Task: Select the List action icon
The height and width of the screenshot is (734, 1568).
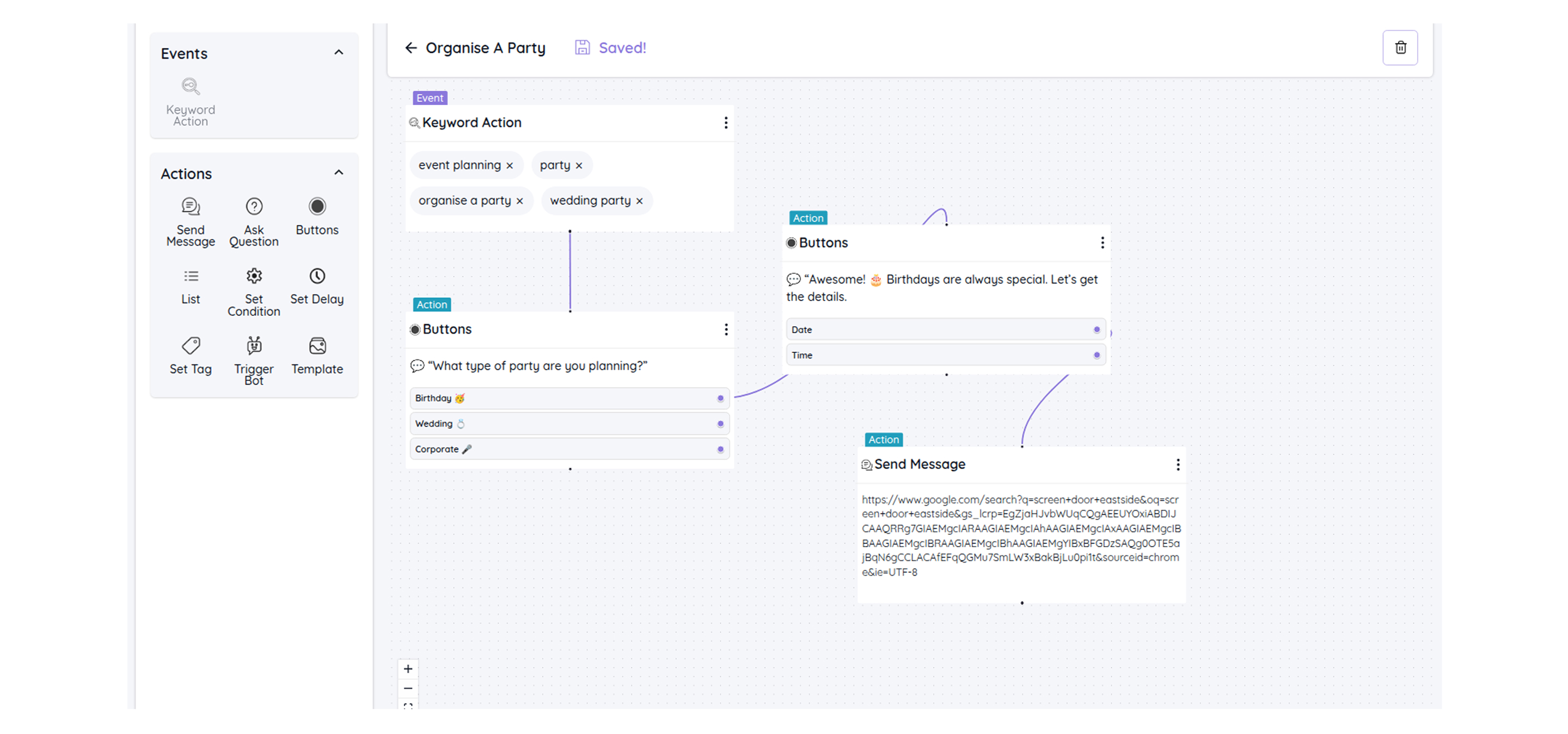Action: pyautogui.click(x=191, y=276)
